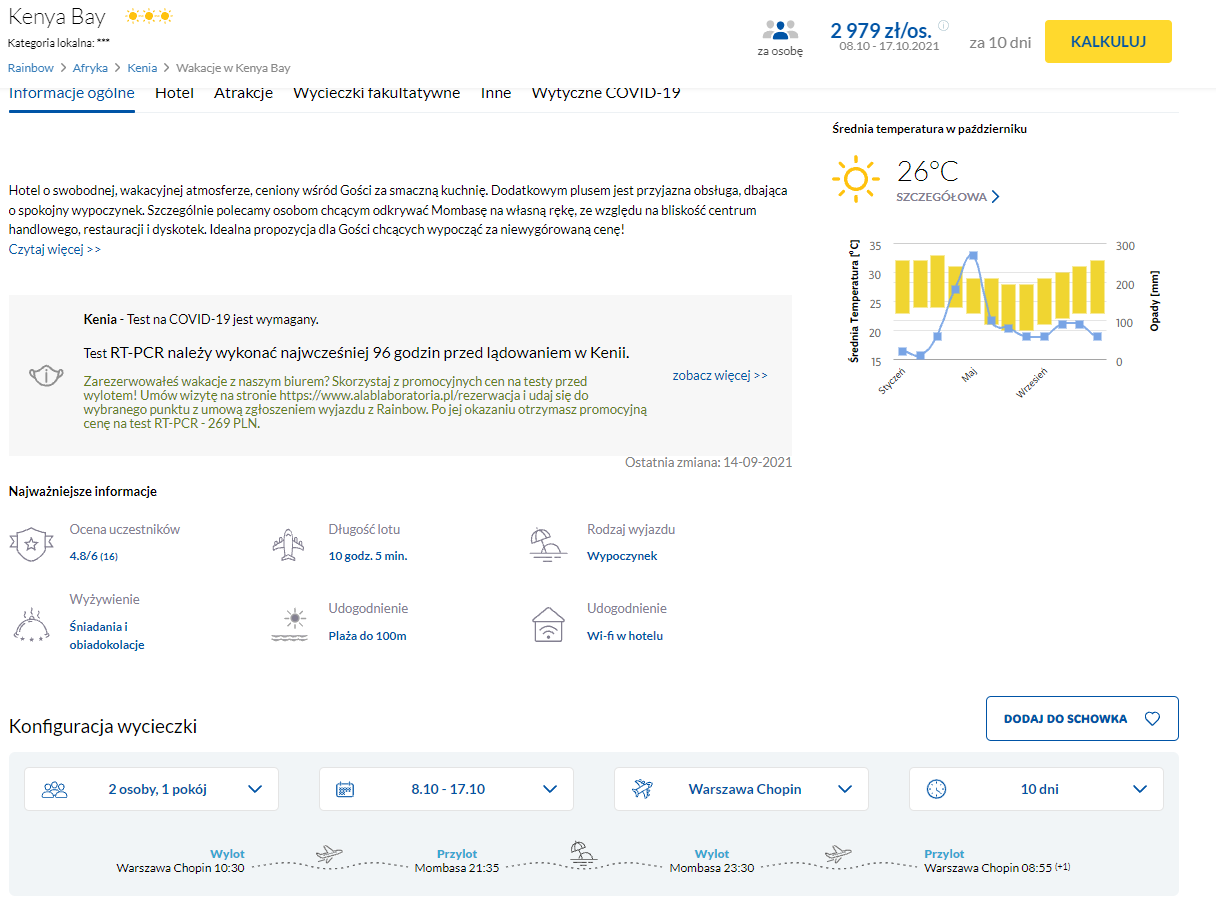Click the DODAJ DO SCHOWKA button
The image size is (1216, 909).
1082,718
